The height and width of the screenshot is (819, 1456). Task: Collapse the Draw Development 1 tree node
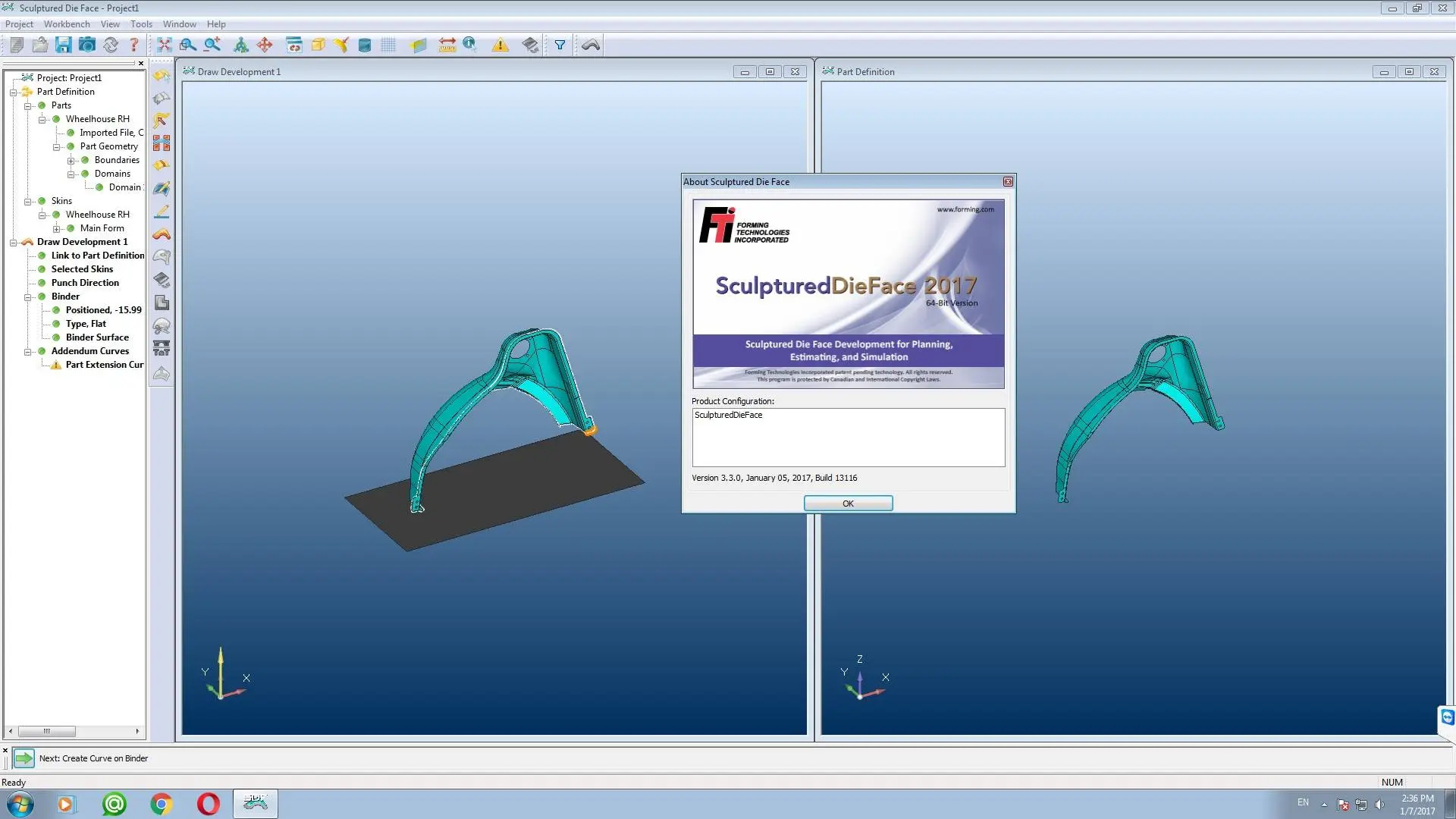click(x=13, y=243)
